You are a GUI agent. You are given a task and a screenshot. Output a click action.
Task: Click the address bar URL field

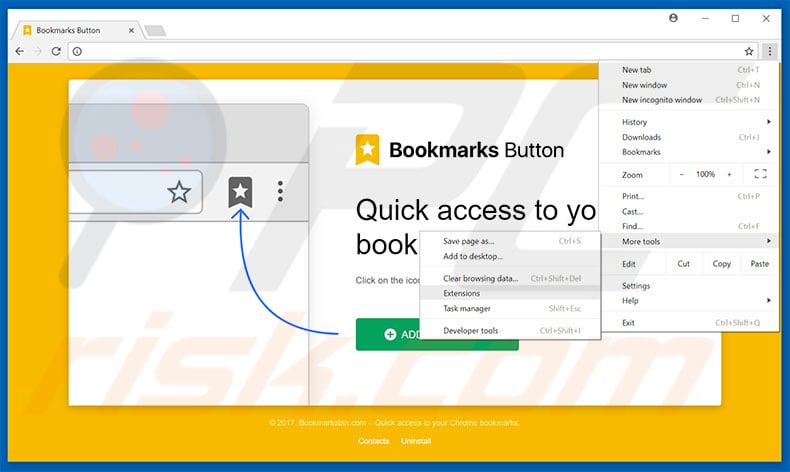[x=400, y=51]
